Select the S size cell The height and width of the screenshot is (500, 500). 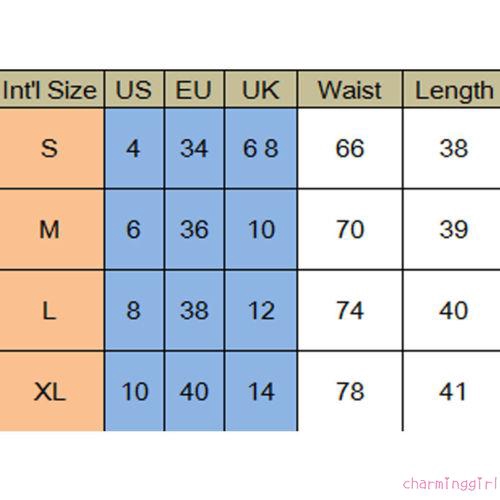click(x=52, y=148)
